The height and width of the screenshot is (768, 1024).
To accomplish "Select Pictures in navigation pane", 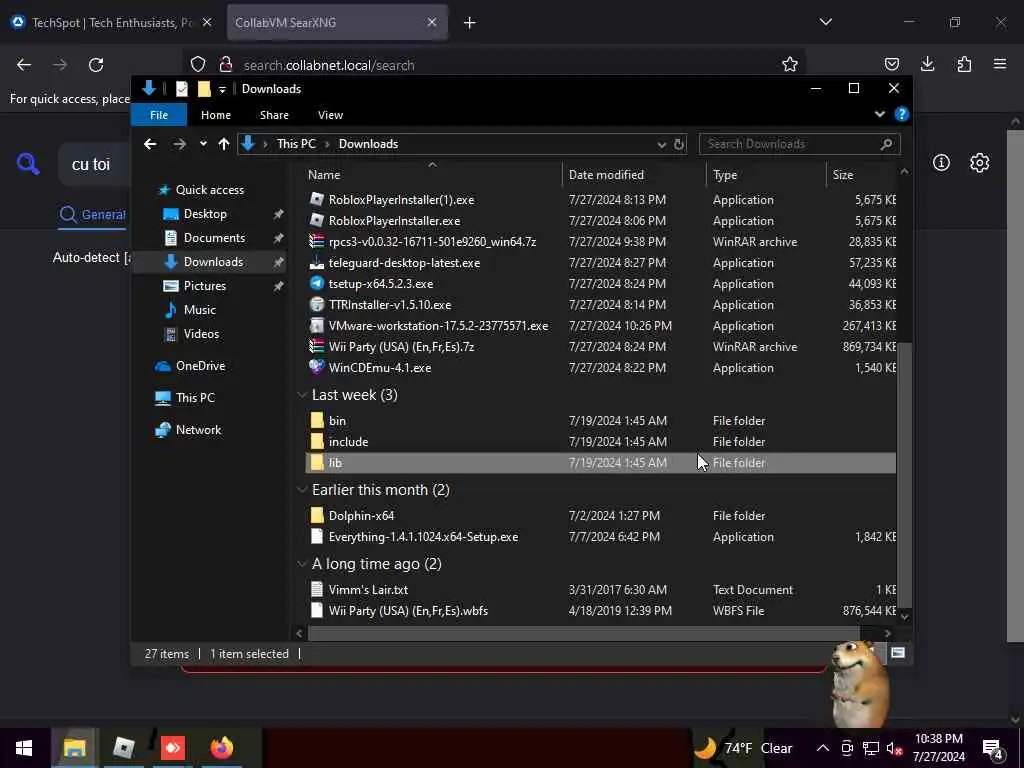I will point(204,286).
